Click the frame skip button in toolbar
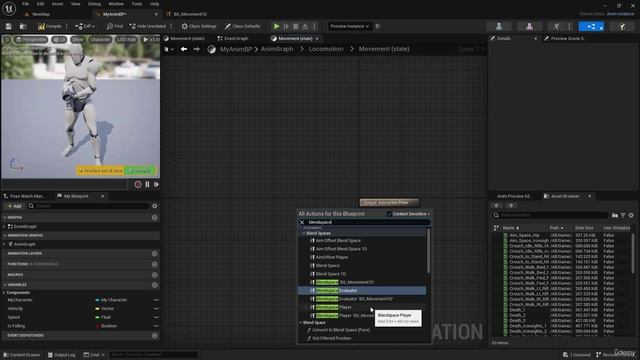This screenshot has width=640, height=360. 287,26
